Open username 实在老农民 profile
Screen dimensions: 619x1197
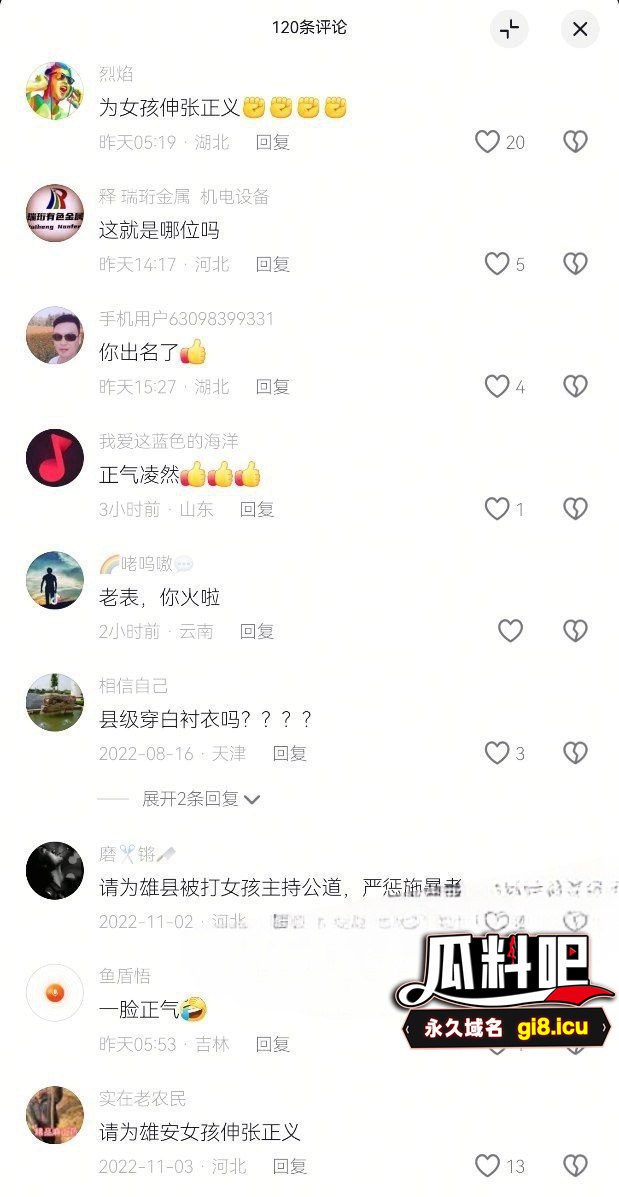tap(143, 1099)
